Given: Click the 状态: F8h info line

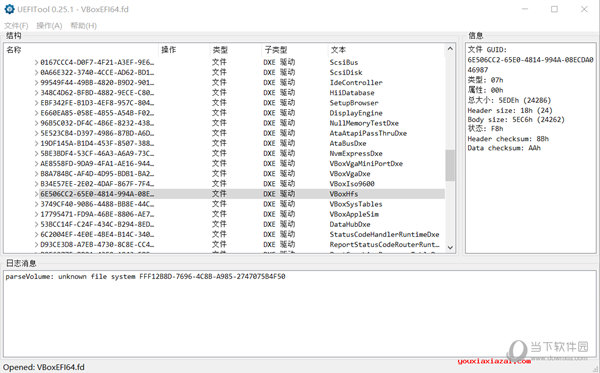Looking at the screenshot, I should tap(485, 129).
